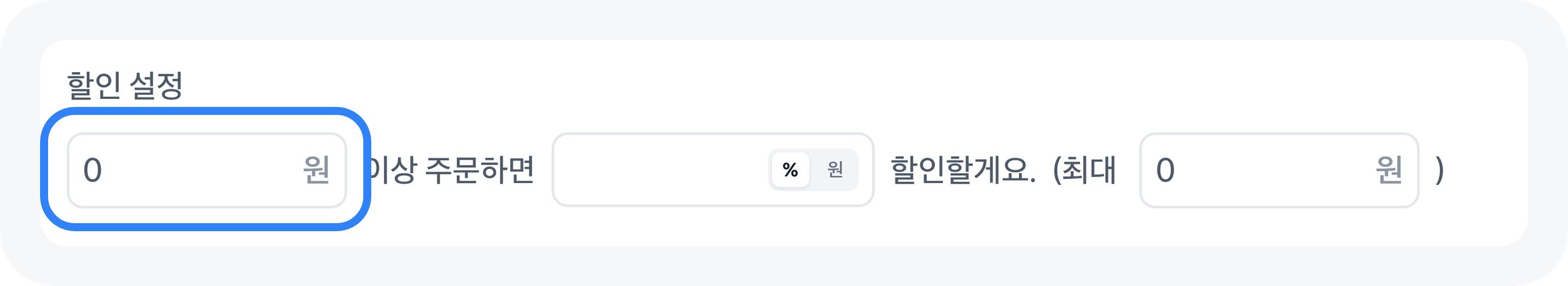Click the 0 placeholder in minimum order field
The height and width of the screenshot is (286, 1568).
[92, 170]
